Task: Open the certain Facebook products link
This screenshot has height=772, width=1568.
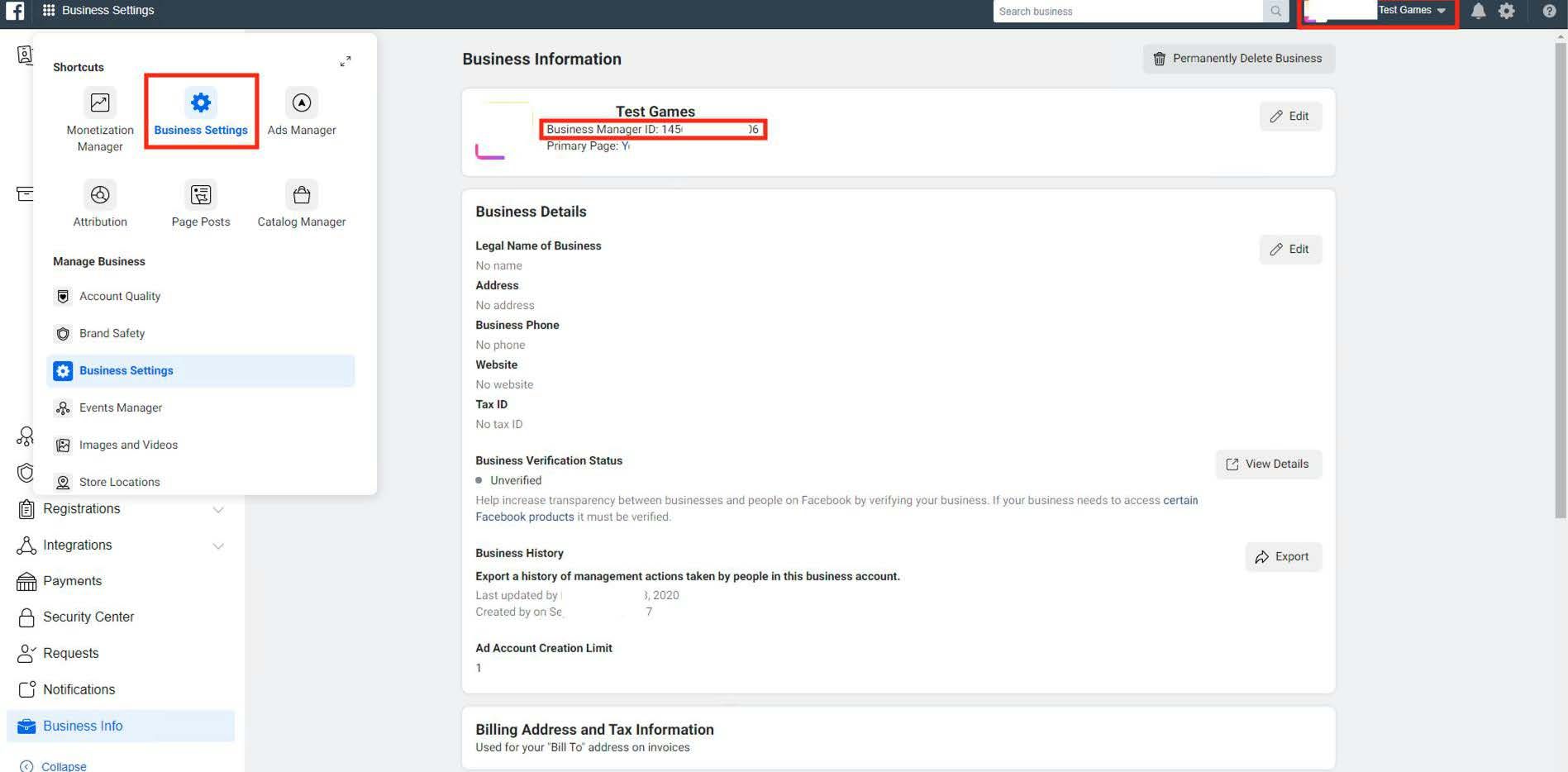Action: click(1180, 500)
